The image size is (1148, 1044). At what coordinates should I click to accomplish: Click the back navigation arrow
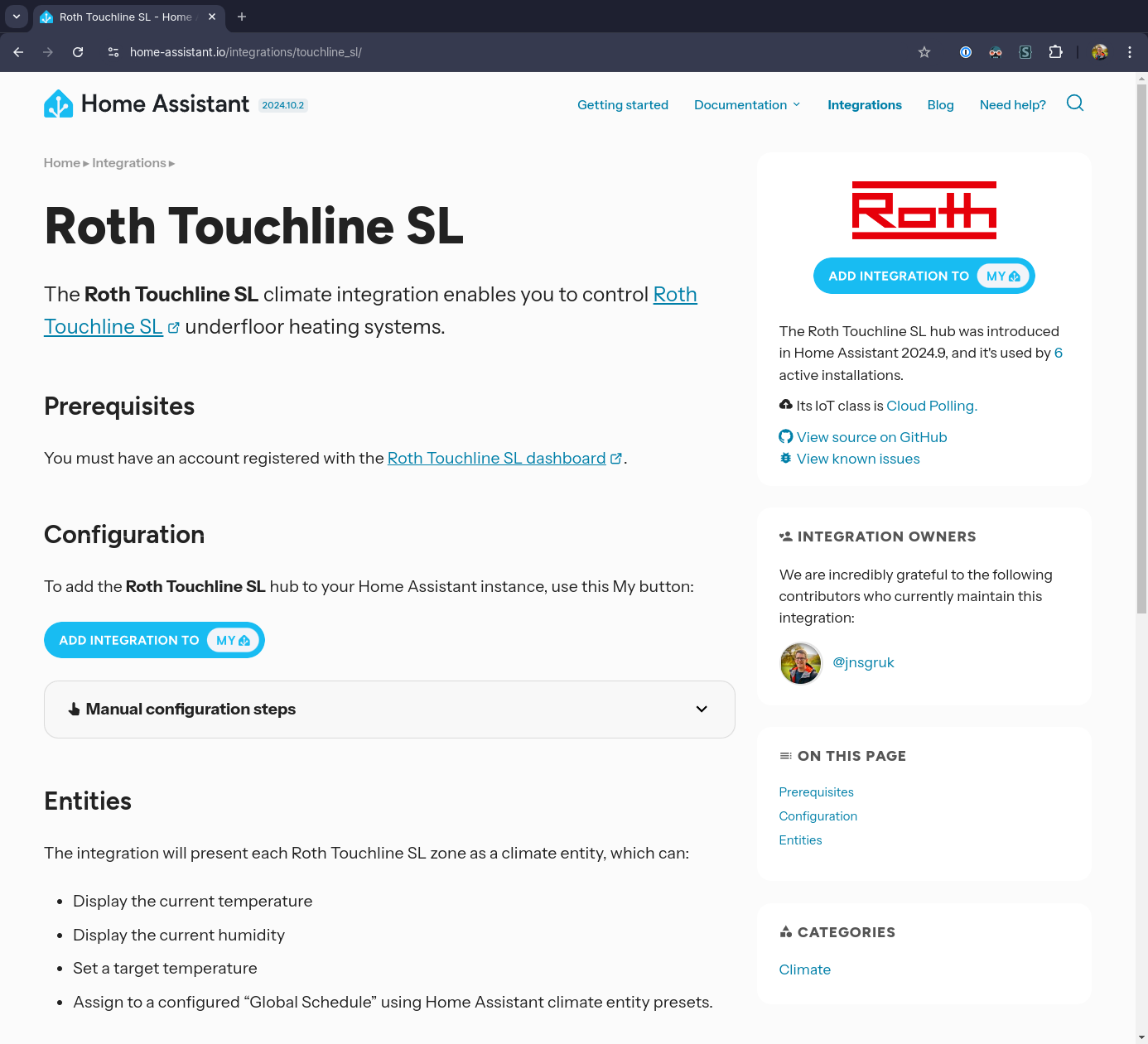pos(18,52)
